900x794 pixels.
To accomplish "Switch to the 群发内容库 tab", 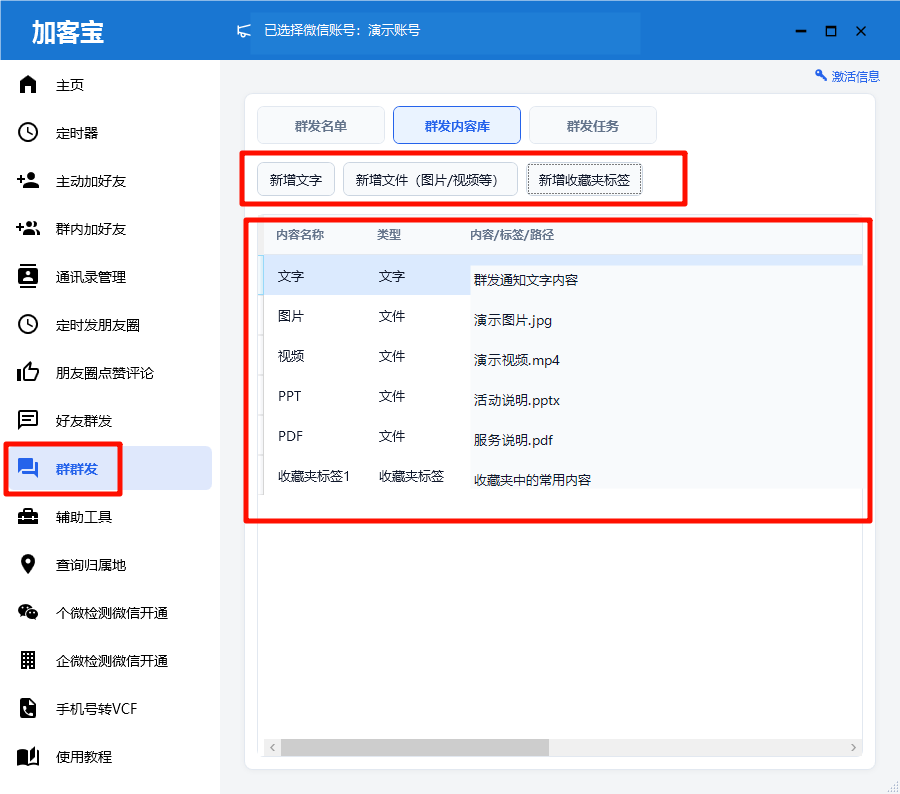I will click(x=457, y=125).
